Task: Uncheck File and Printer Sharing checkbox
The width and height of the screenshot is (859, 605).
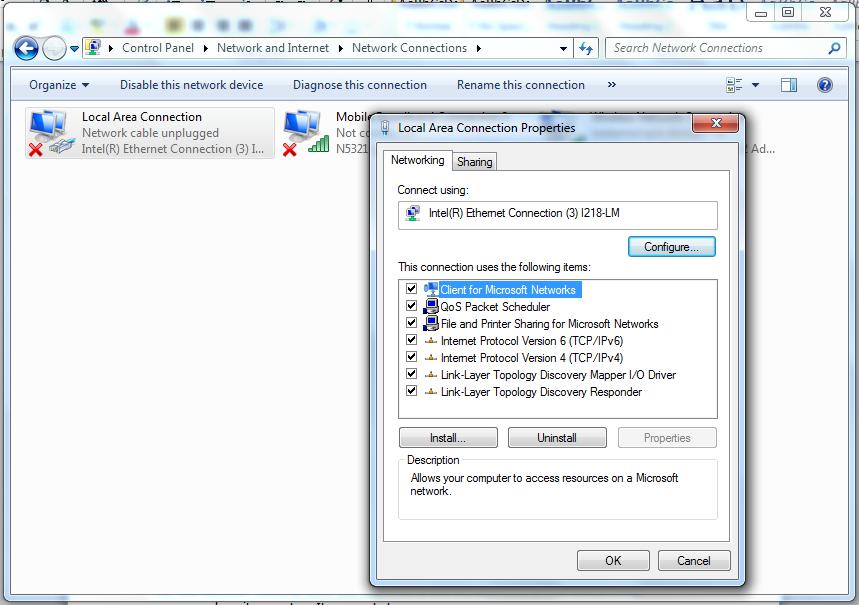Action: point(411,323)
